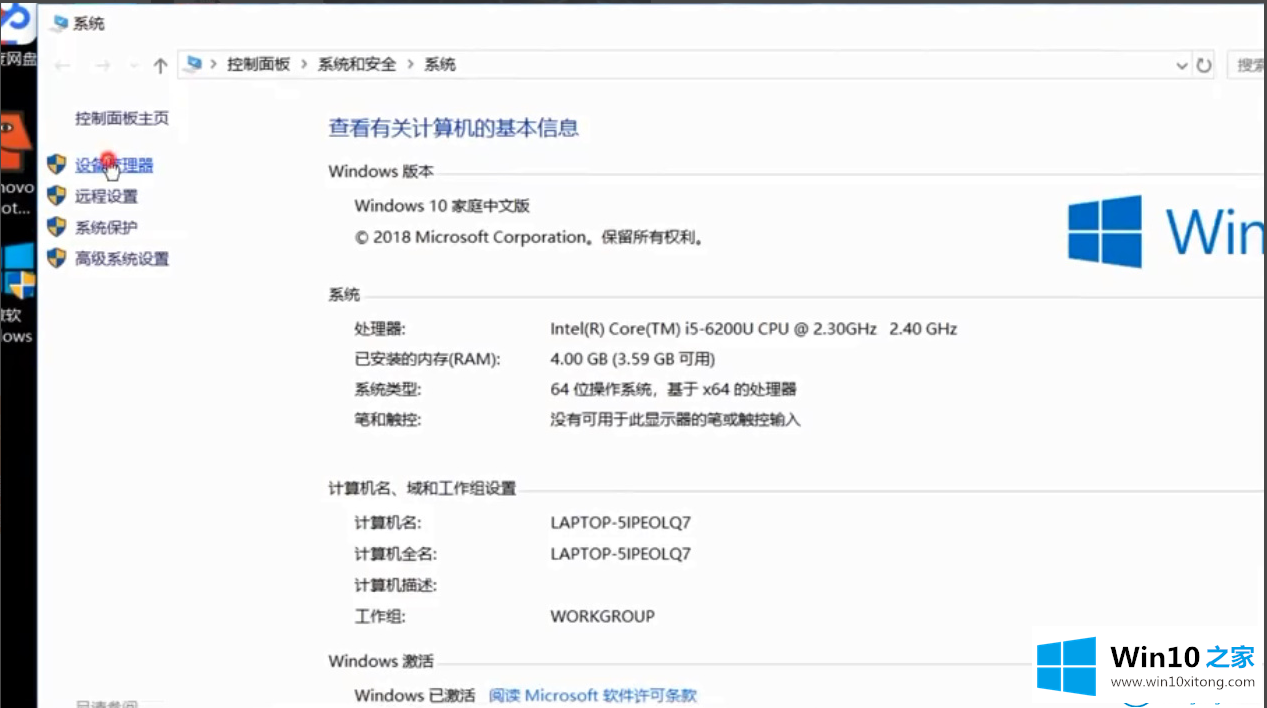Expand chevron after 系统和安全 breadcrumb

[x=410, y=64]
